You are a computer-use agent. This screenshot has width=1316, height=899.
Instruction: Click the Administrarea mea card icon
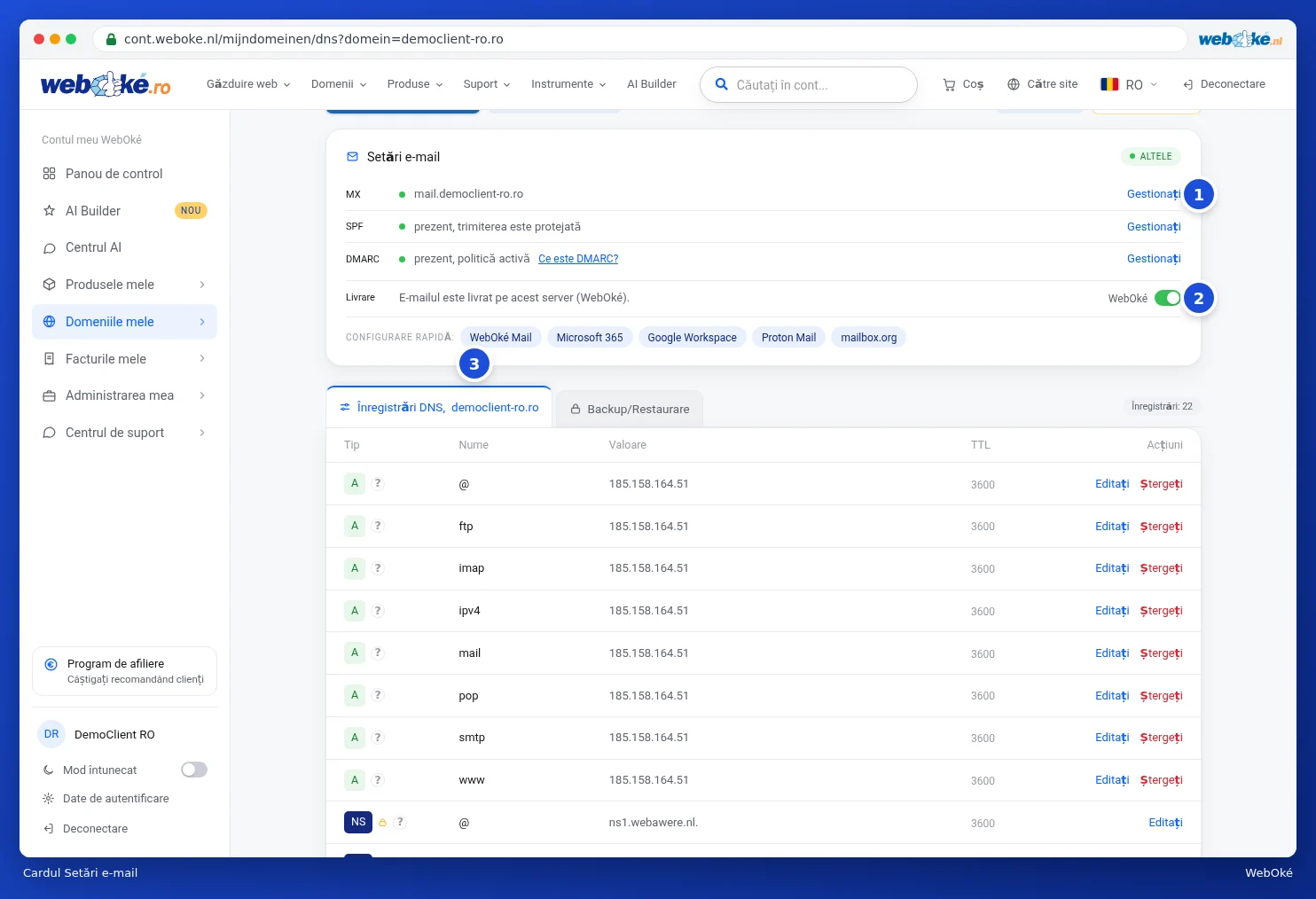(x=50, y=395)
